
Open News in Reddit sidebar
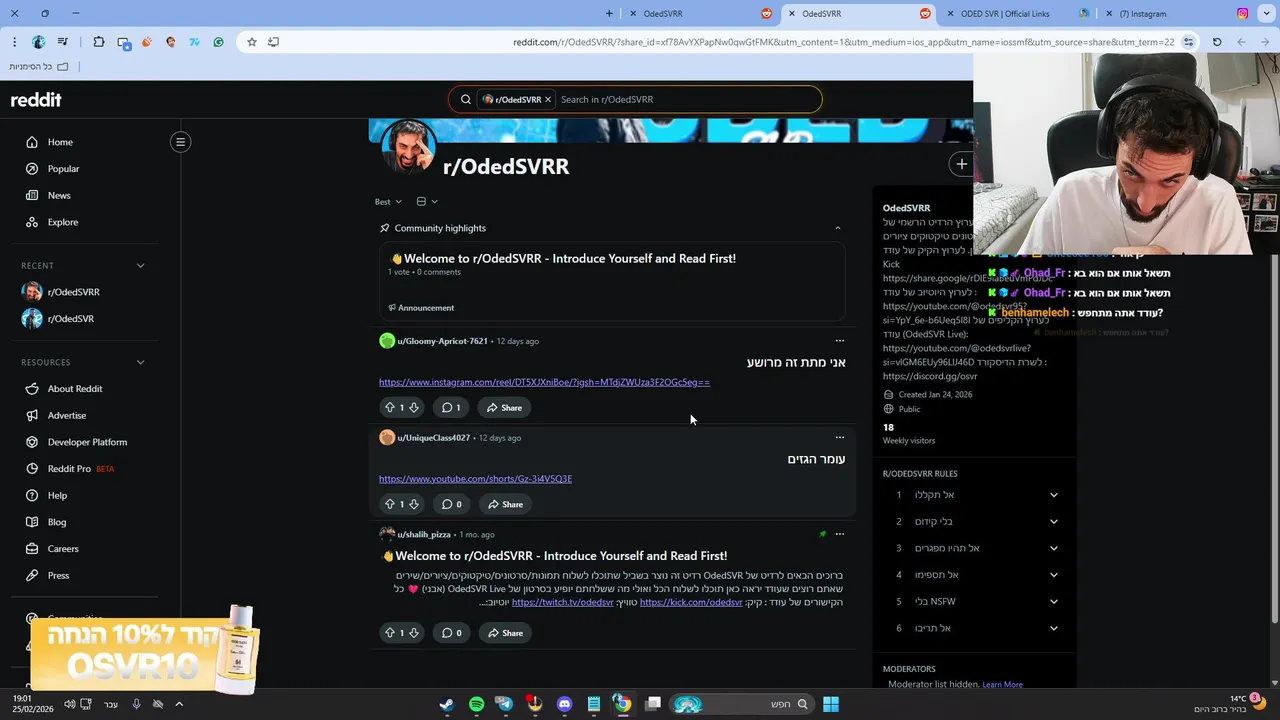coord(59,195)
